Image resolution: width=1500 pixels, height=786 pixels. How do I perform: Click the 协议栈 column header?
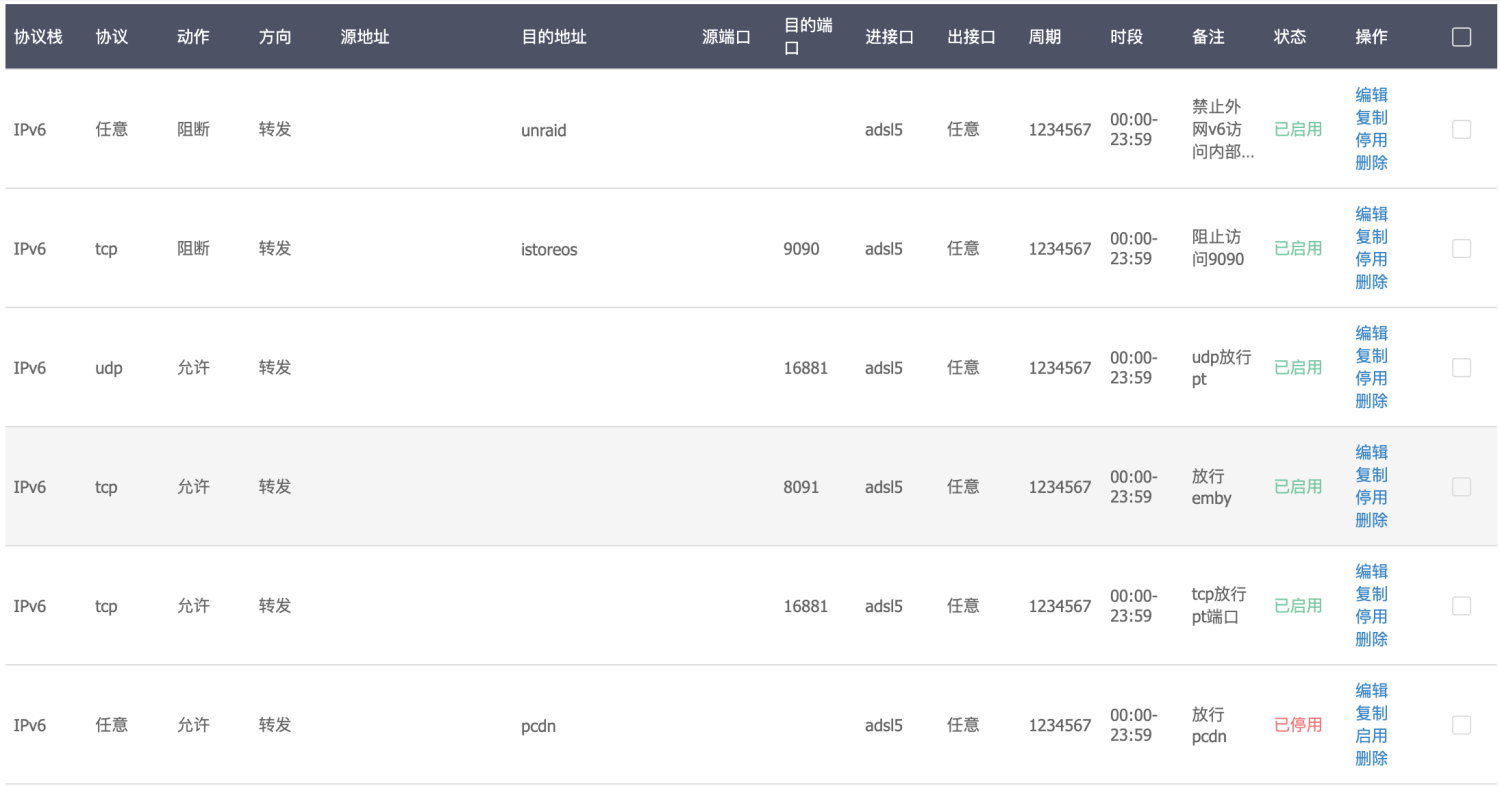[x=38, y=37]
